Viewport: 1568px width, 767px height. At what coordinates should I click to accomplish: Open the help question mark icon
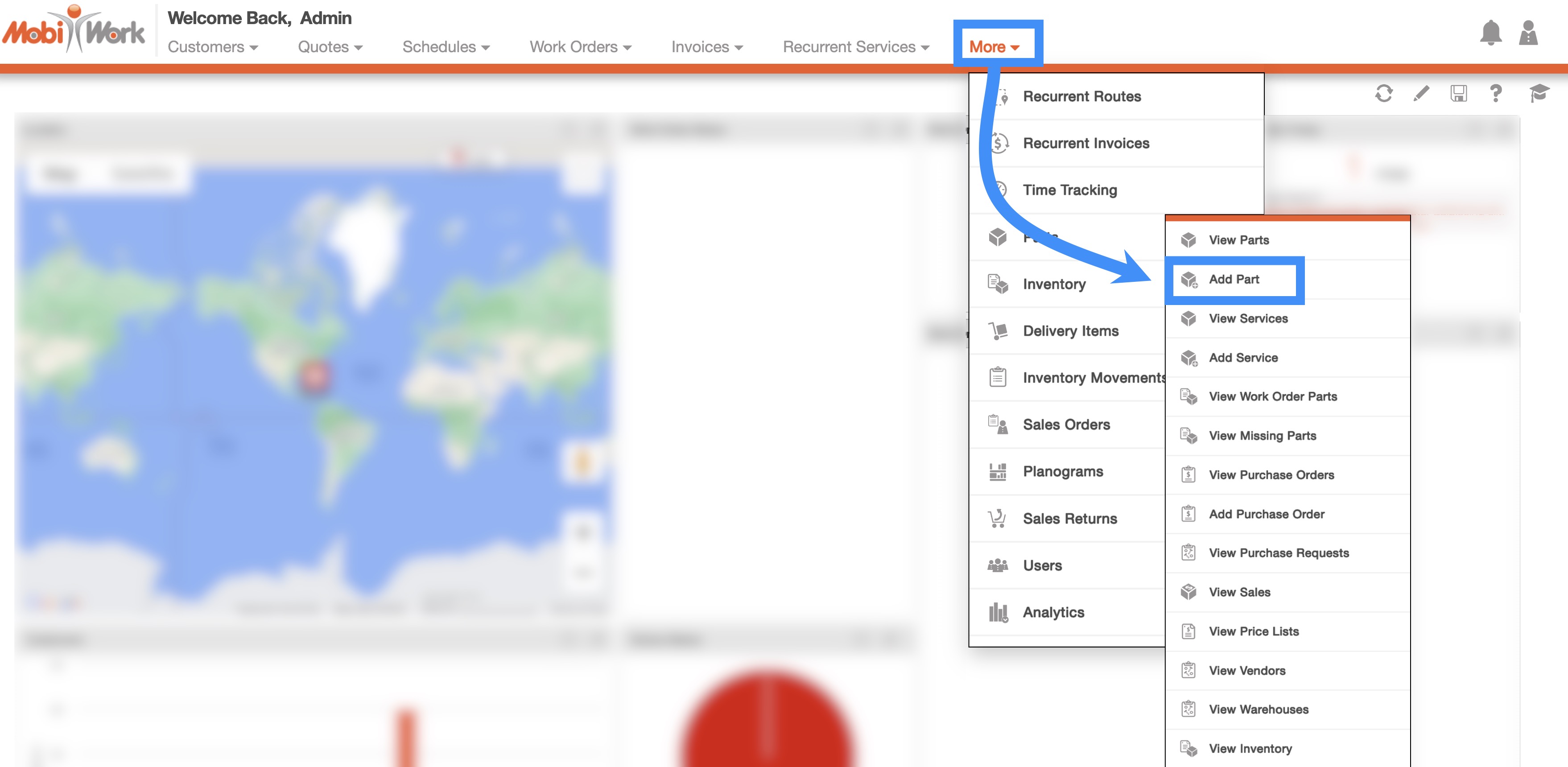coord(1496,93)
